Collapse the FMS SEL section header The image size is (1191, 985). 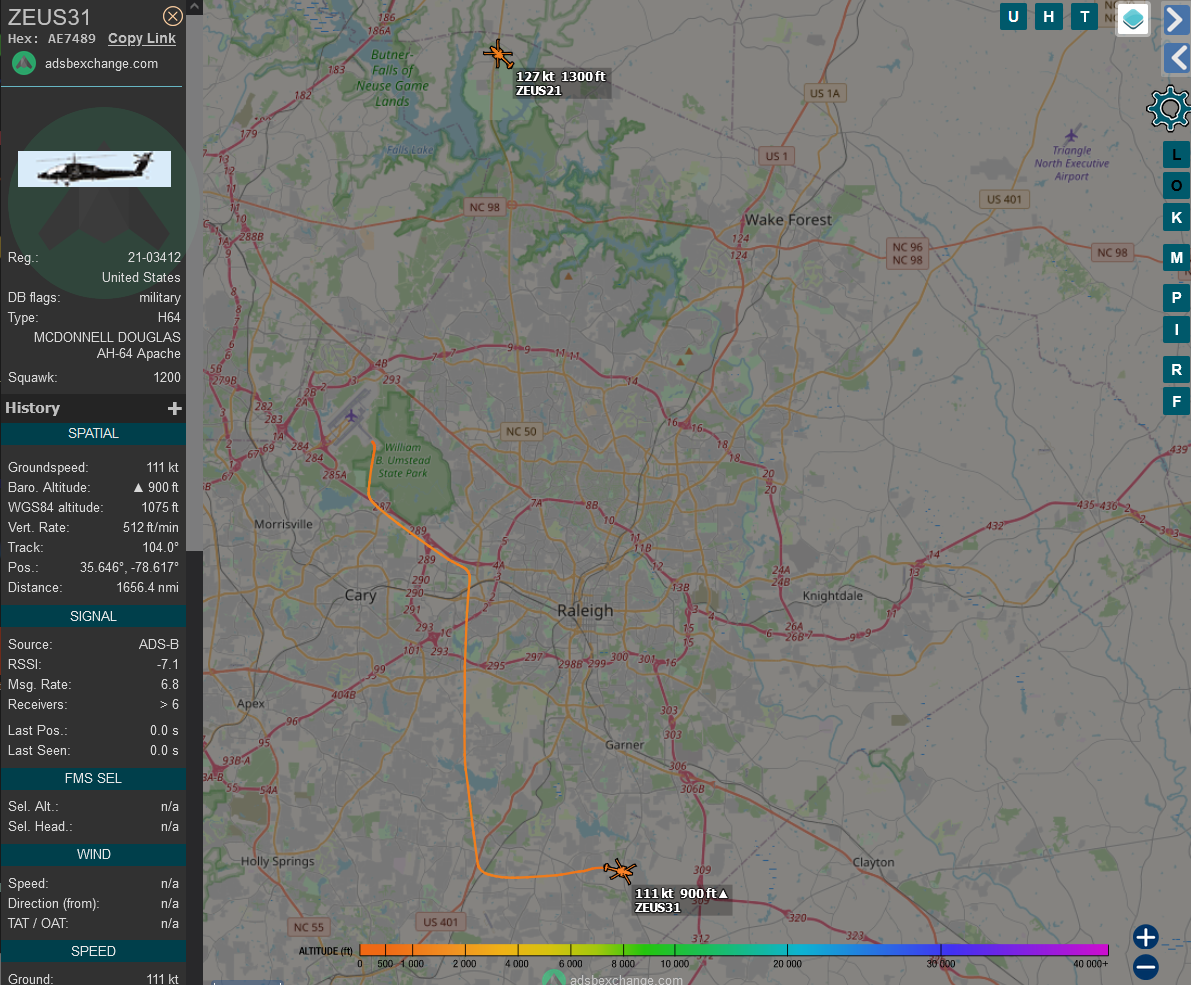[x=93, y=778]
